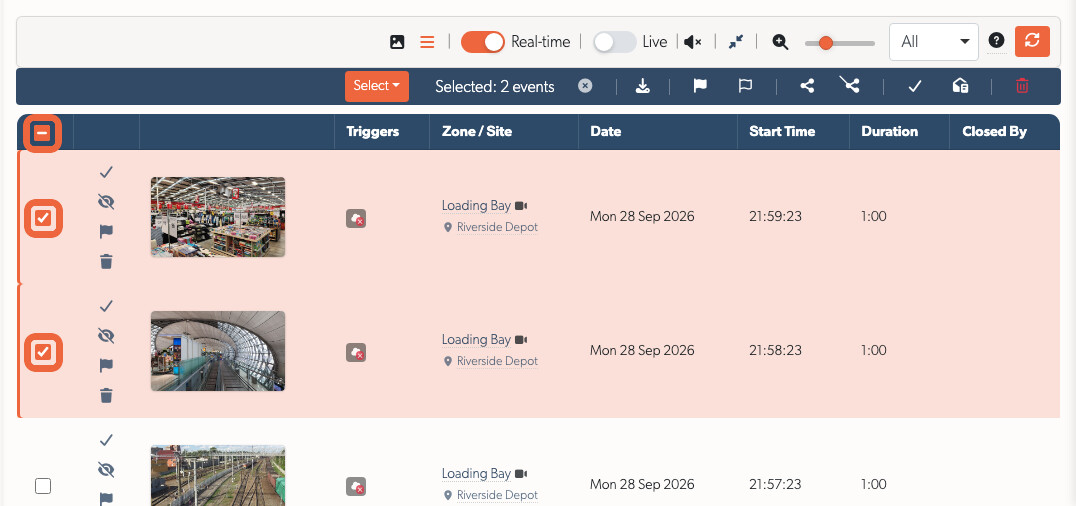The height and width of the screenshot is (506, 1076).
Task: Delete the 21:59:23 event
Action: click(x=106, y=262)
